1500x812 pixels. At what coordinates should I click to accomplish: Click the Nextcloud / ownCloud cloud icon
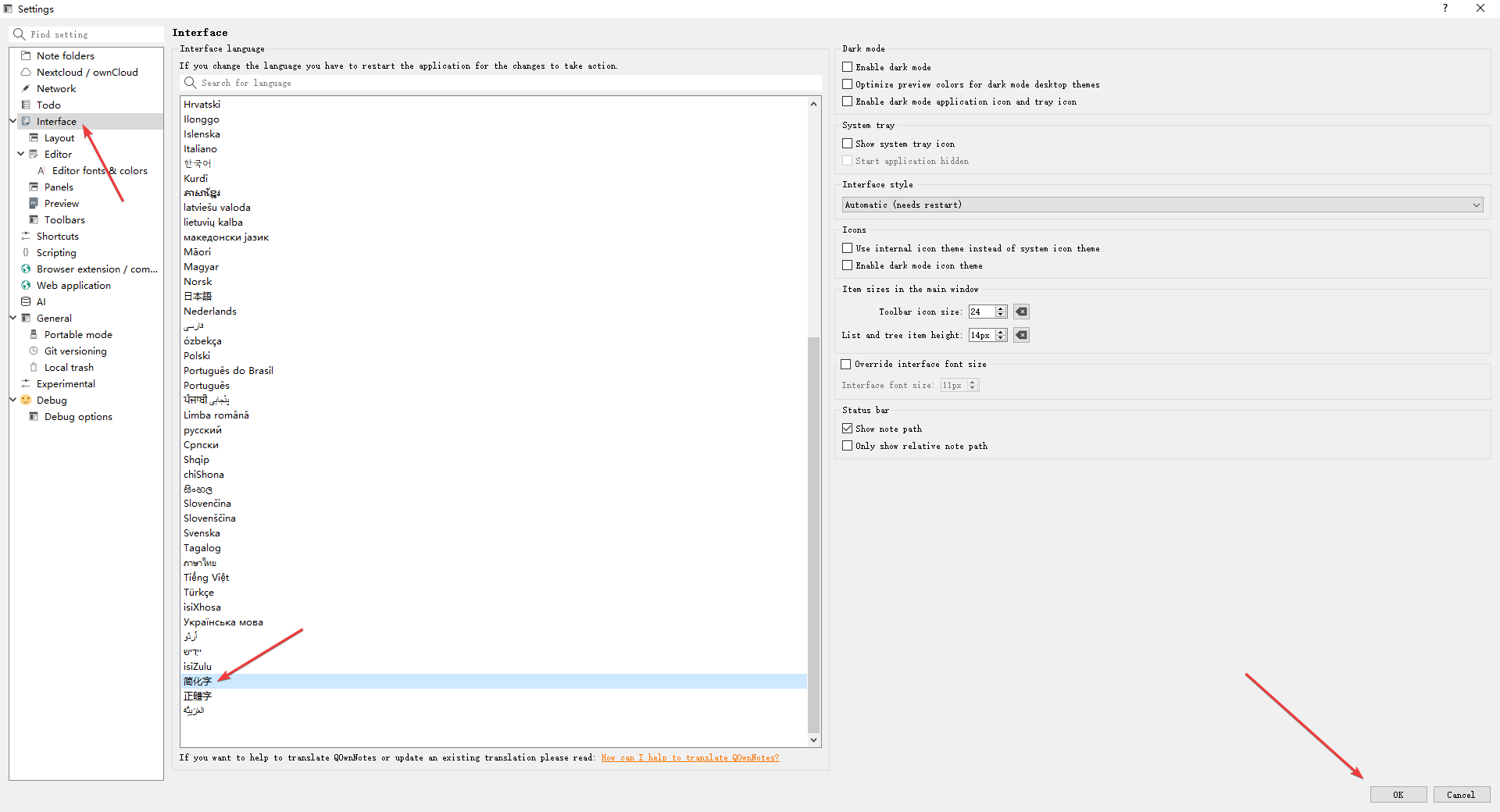[26, 72]
